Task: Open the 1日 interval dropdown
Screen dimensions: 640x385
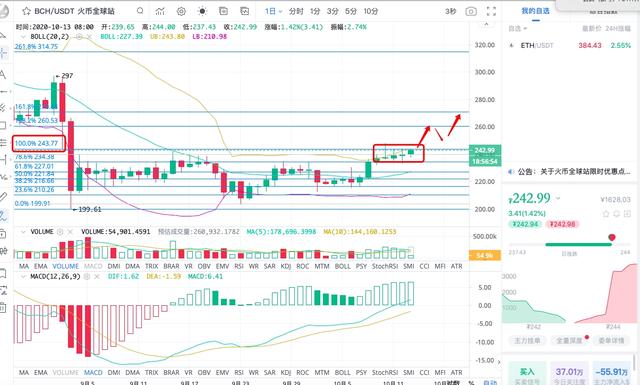Action: [x=273, y=11]
